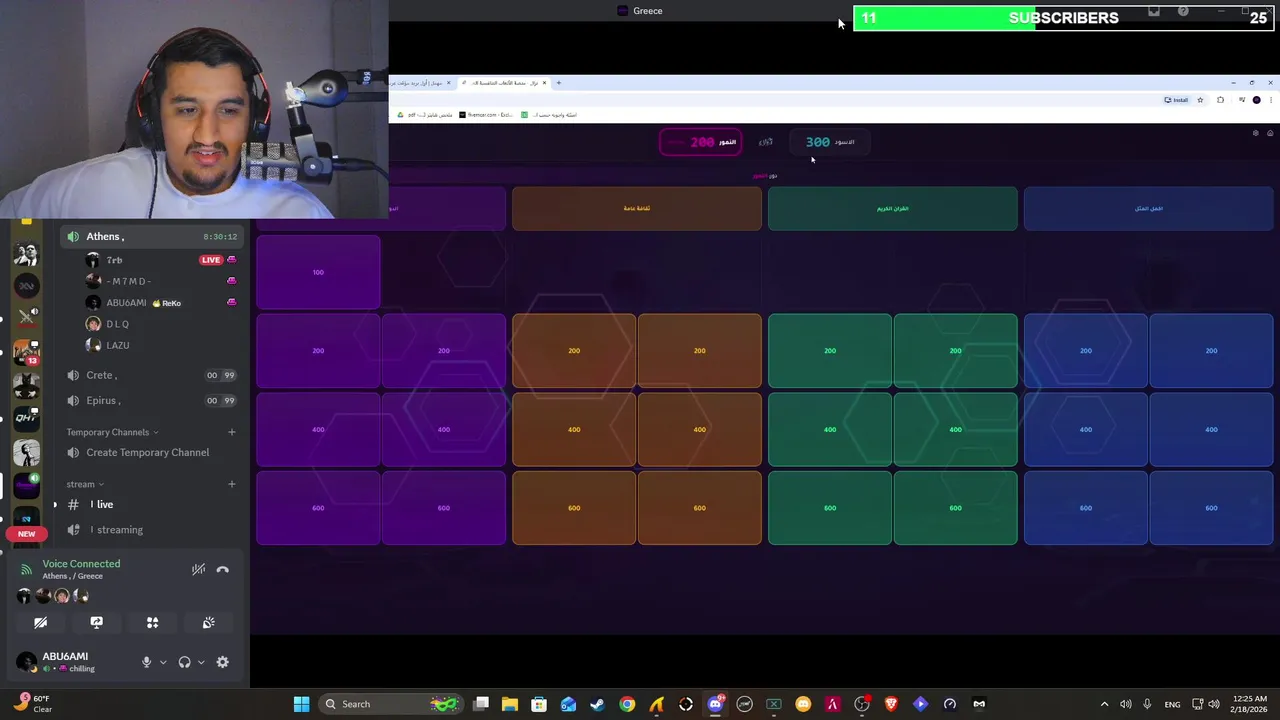
Task: Click the NEW unread servers indicator
Action: tap(26, 533)
